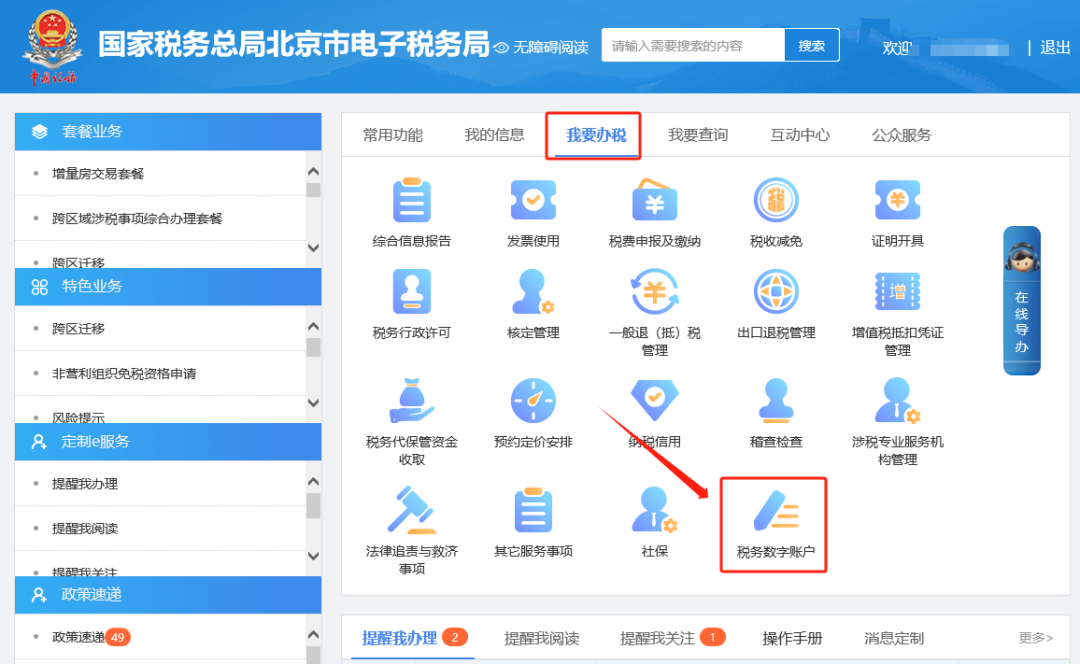Focus the search content input field
Screen dimensions: 1080x664
point(693,45)
